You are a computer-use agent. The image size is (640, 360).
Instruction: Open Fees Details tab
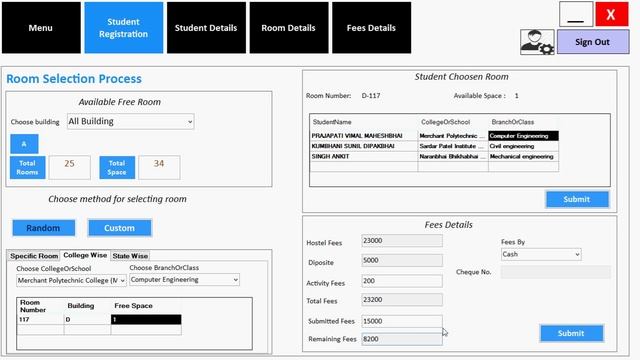371,28
